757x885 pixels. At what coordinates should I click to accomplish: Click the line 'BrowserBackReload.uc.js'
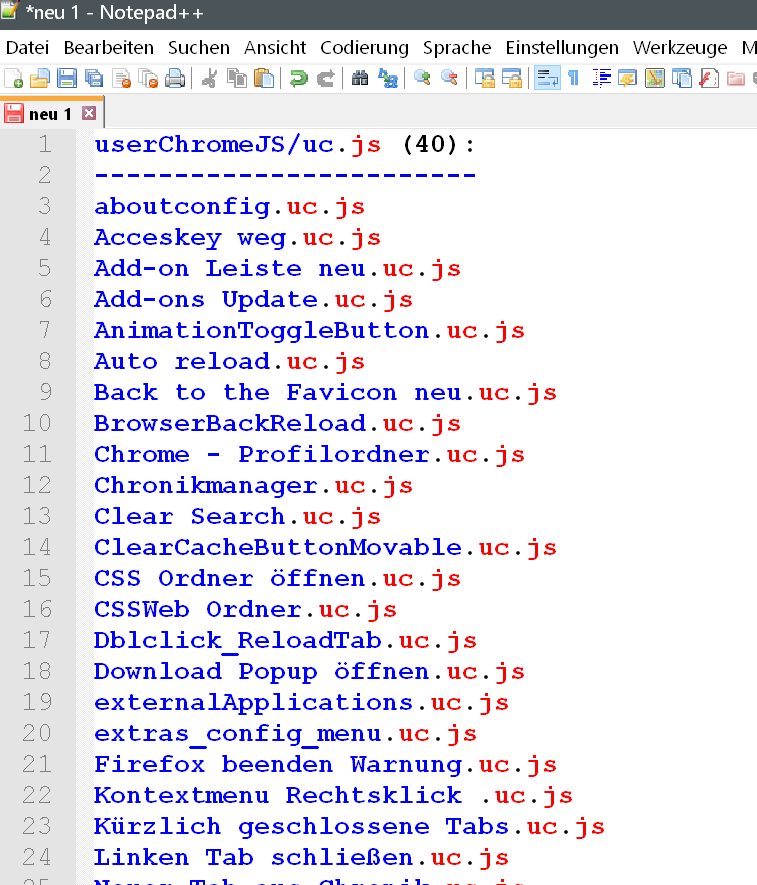pyautogui.click(x=277, y=424)
